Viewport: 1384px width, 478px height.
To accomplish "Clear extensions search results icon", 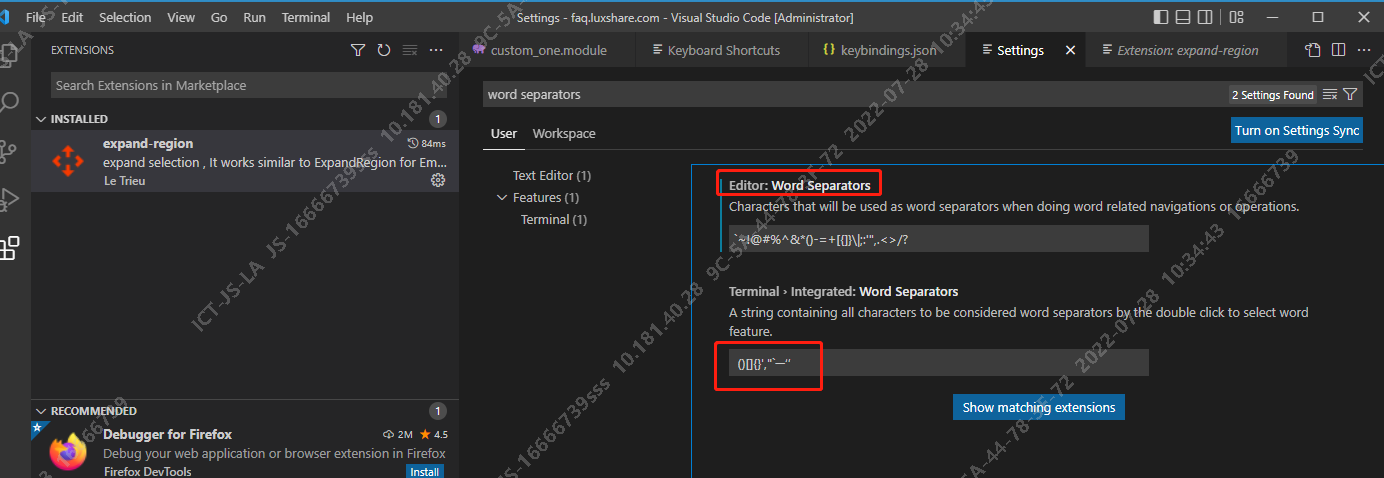I will 410,50.
